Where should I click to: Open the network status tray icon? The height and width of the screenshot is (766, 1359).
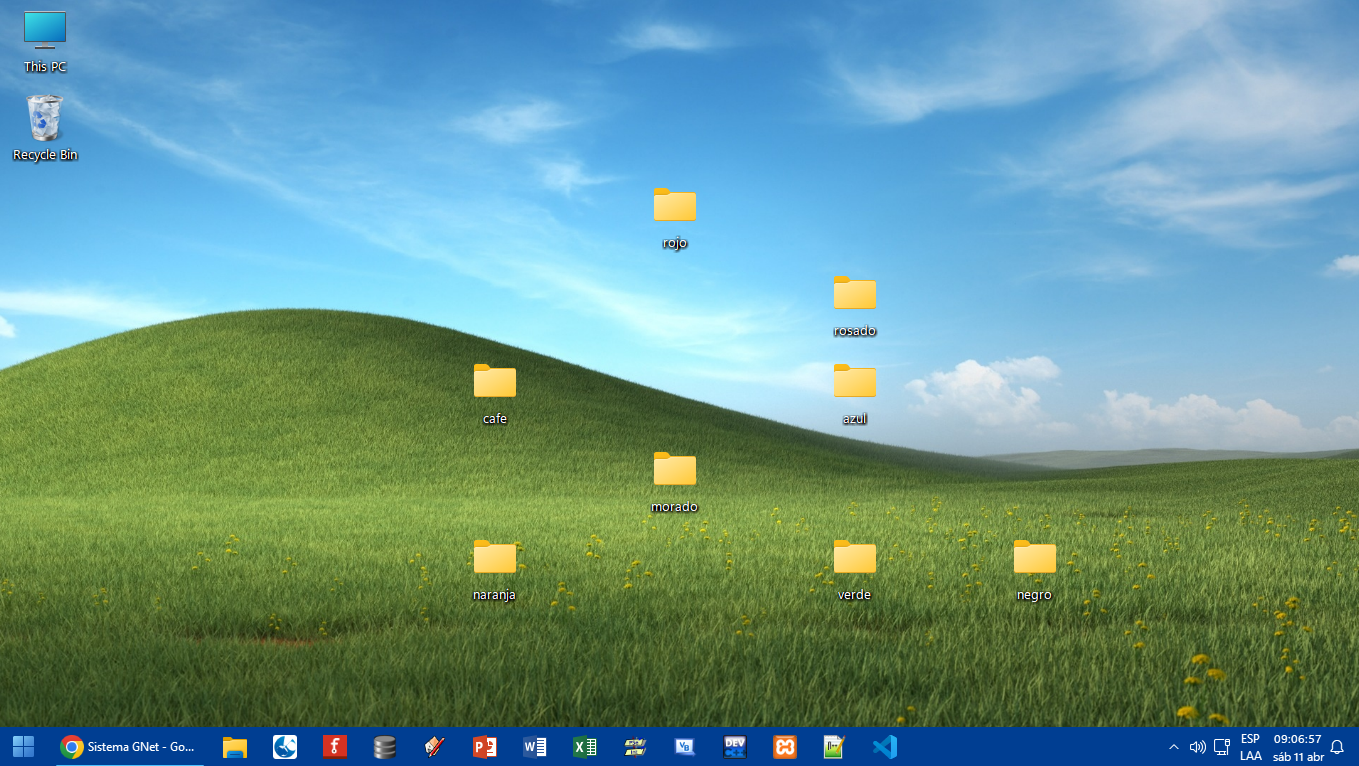tap(1221, 747)
